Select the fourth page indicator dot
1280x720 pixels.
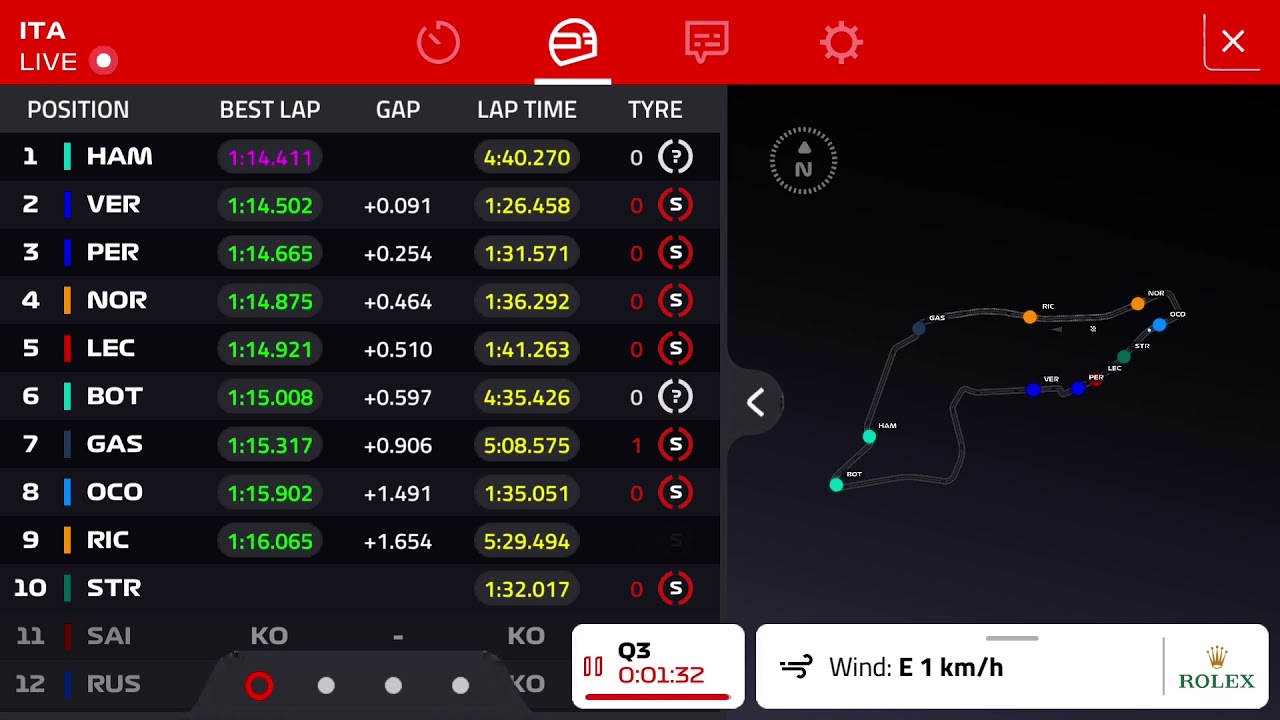[460, 685]
